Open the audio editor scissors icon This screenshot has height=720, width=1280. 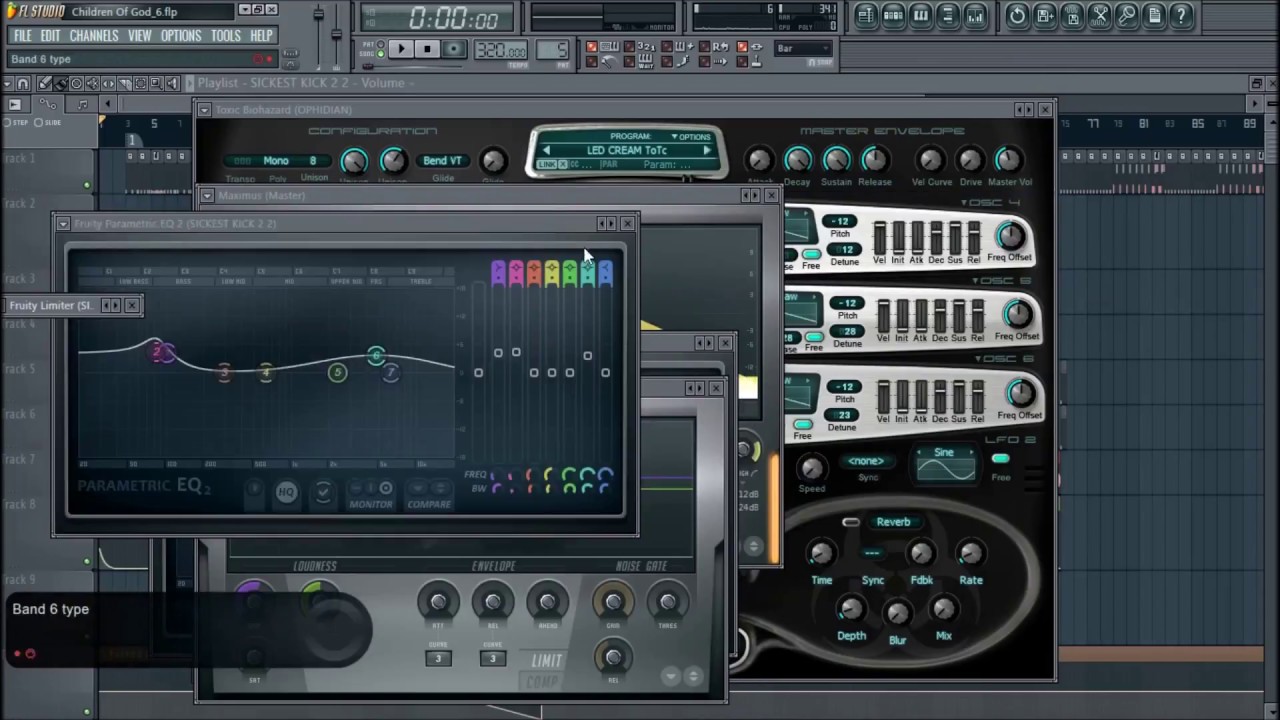[x=1099, y=15]
